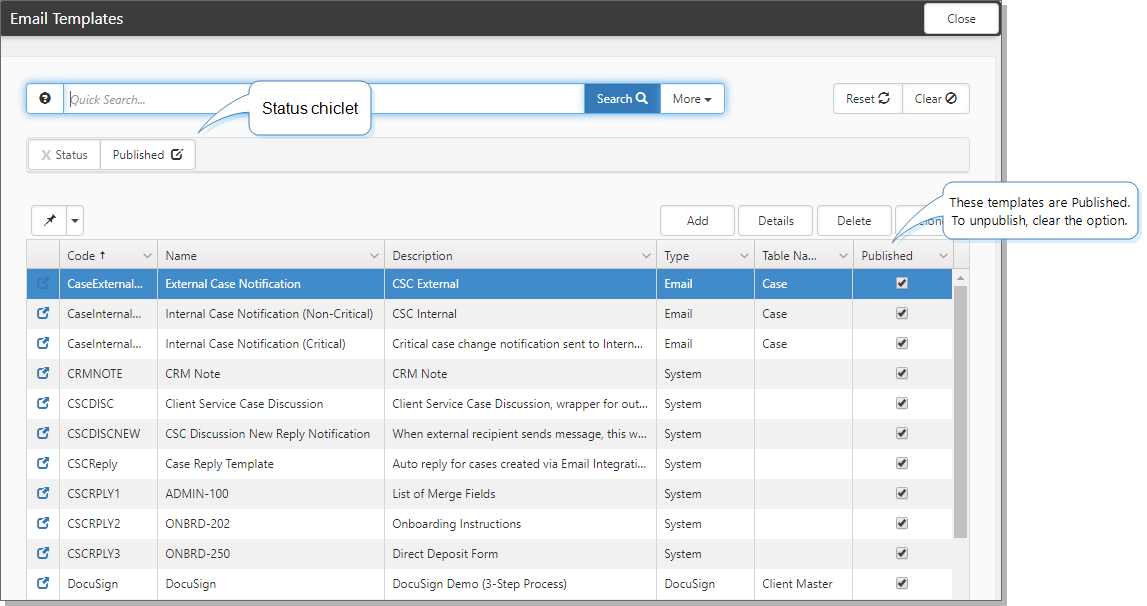Image resolution: width=1147 pixels, height=606 pixels.
Task: Click the help question mark icon
Action: [x=44, y=99]
